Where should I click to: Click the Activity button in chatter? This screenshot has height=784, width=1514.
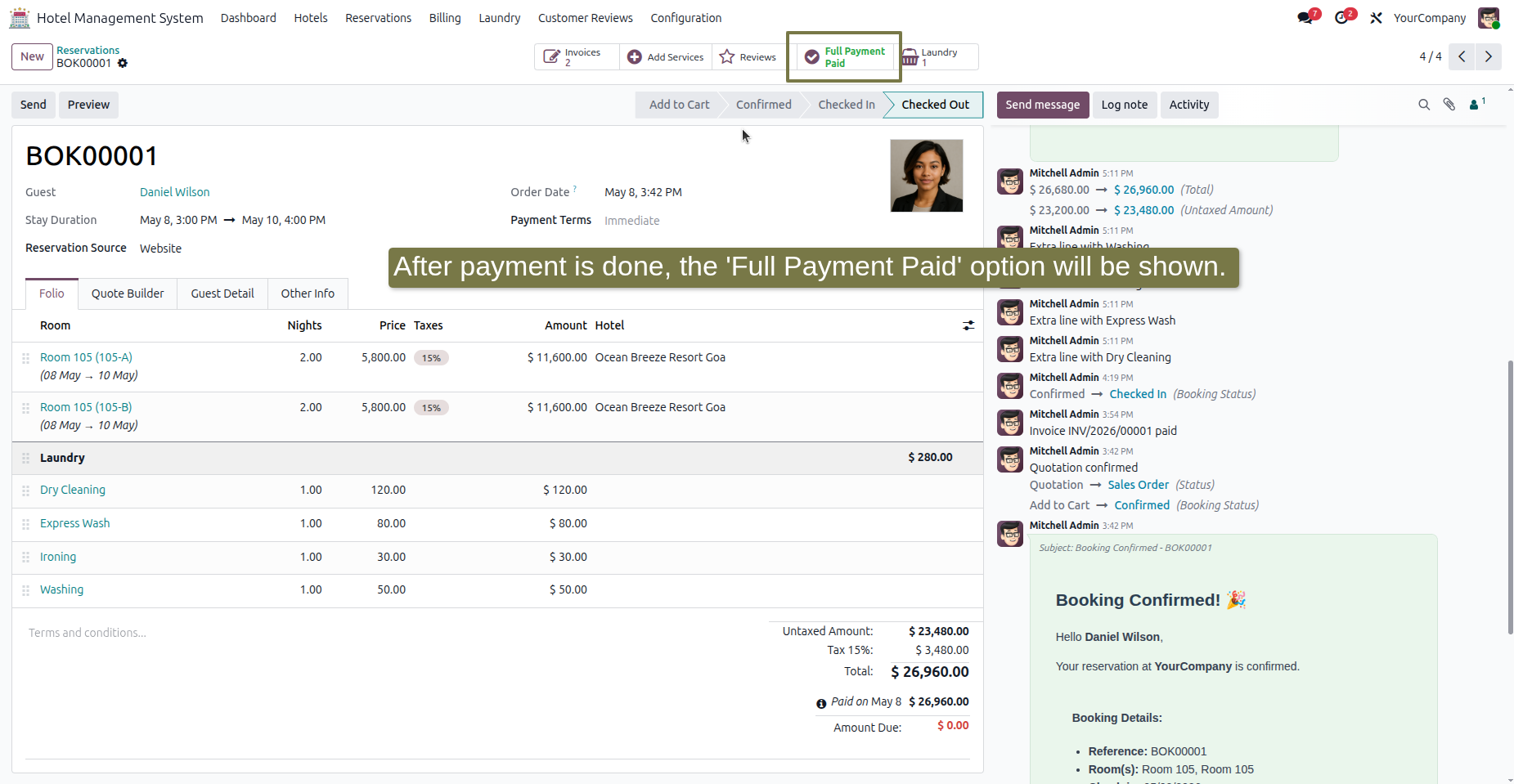point(1189,105)
